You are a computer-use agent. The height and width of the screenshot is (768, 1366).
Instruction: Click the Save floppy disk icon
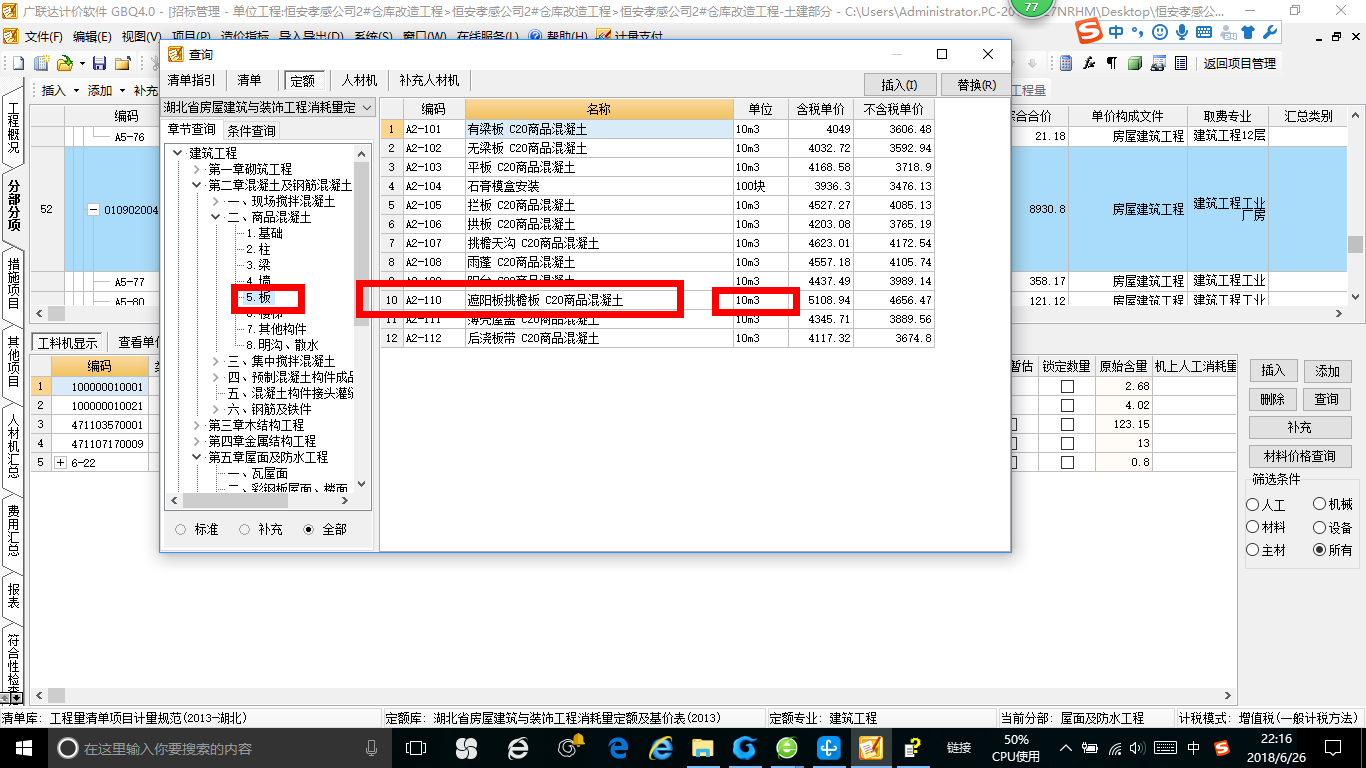(99, 63)
